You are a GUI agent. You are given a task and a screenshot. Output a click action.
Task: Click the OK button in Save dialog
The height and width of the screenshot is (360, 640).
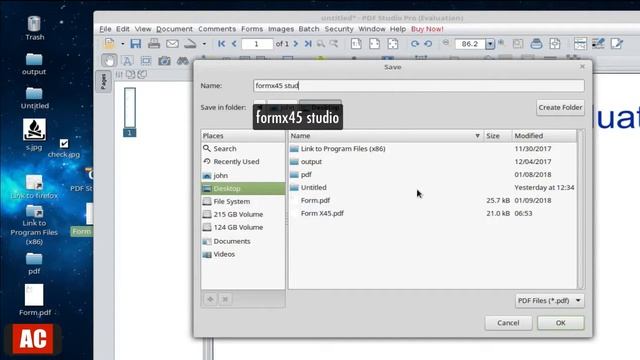[x=560, y=323]
